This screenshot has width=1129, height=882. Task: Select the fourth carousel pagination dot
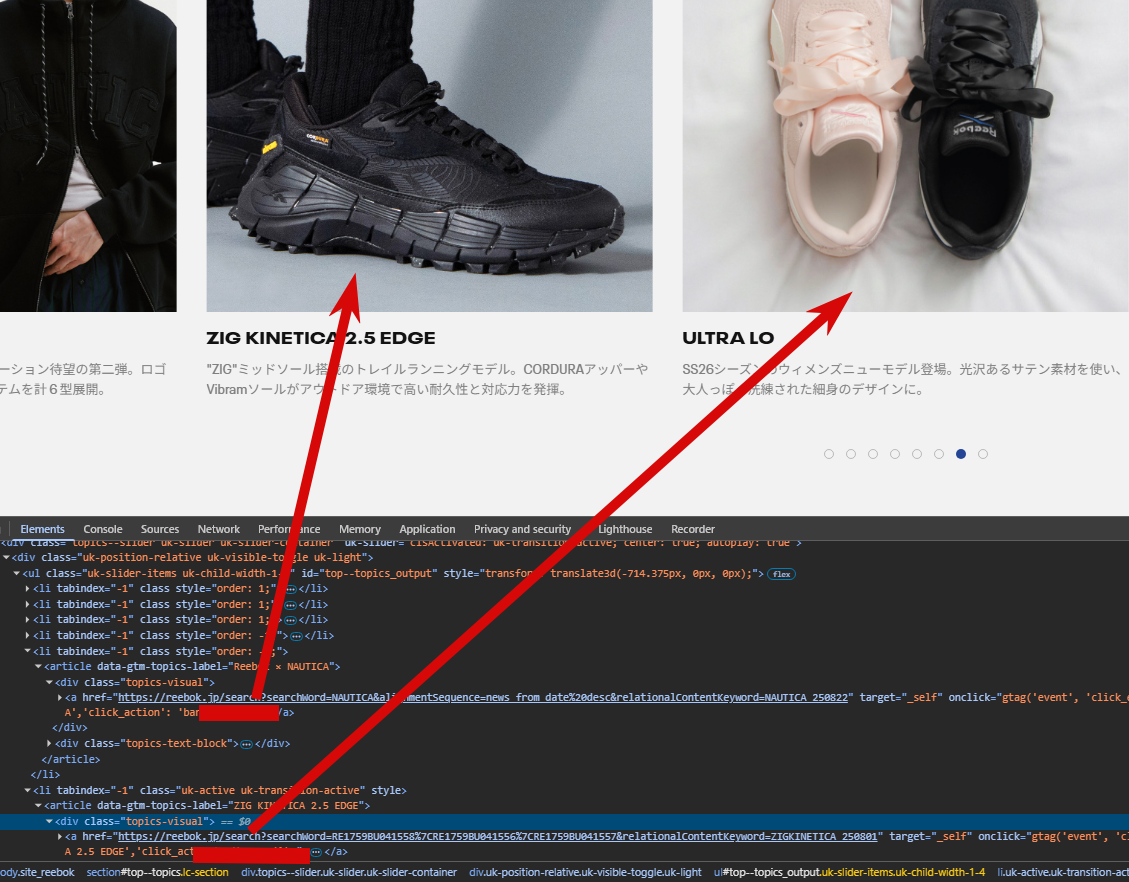(895, 454)
